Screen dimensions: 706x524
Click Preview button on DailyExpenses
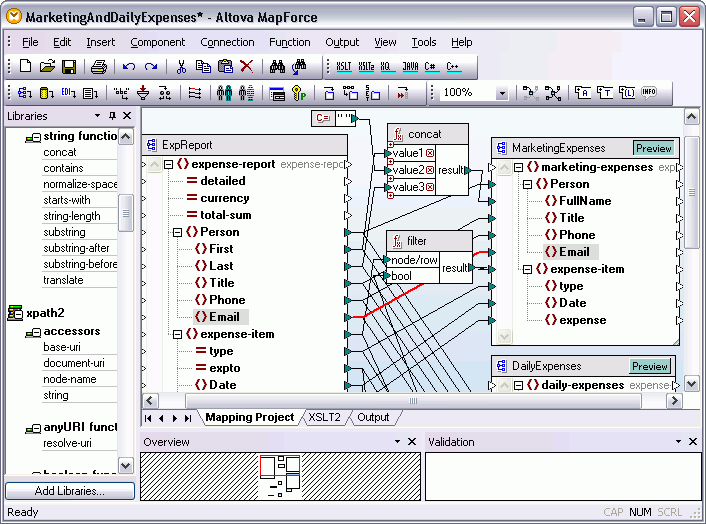pos(649,366)
